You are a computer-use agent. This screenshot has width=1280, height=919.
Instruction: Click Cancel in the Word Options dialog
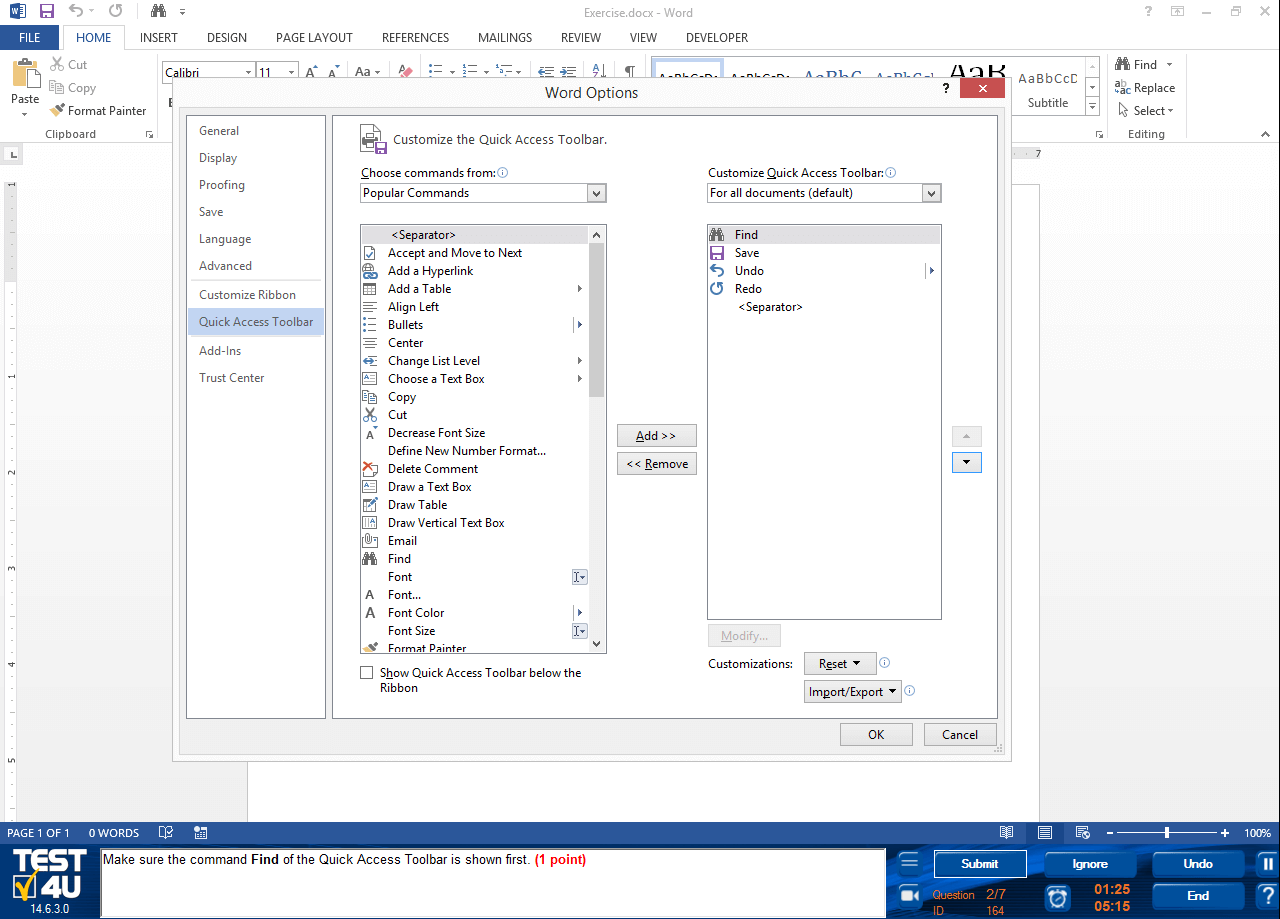coord(960,735)
